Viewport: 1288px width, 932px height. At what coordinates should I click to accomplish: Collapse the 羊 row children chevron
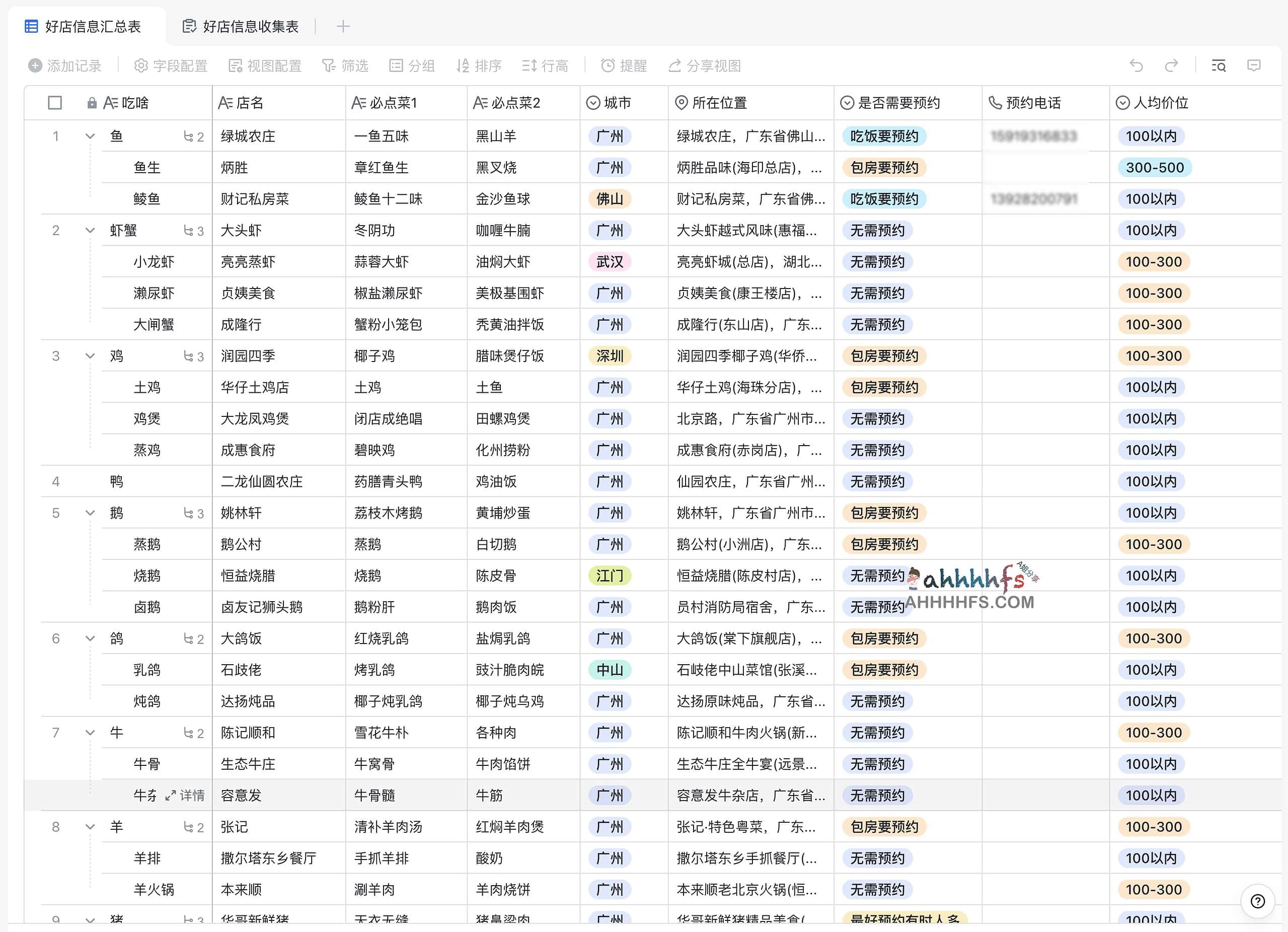point(90,827)
